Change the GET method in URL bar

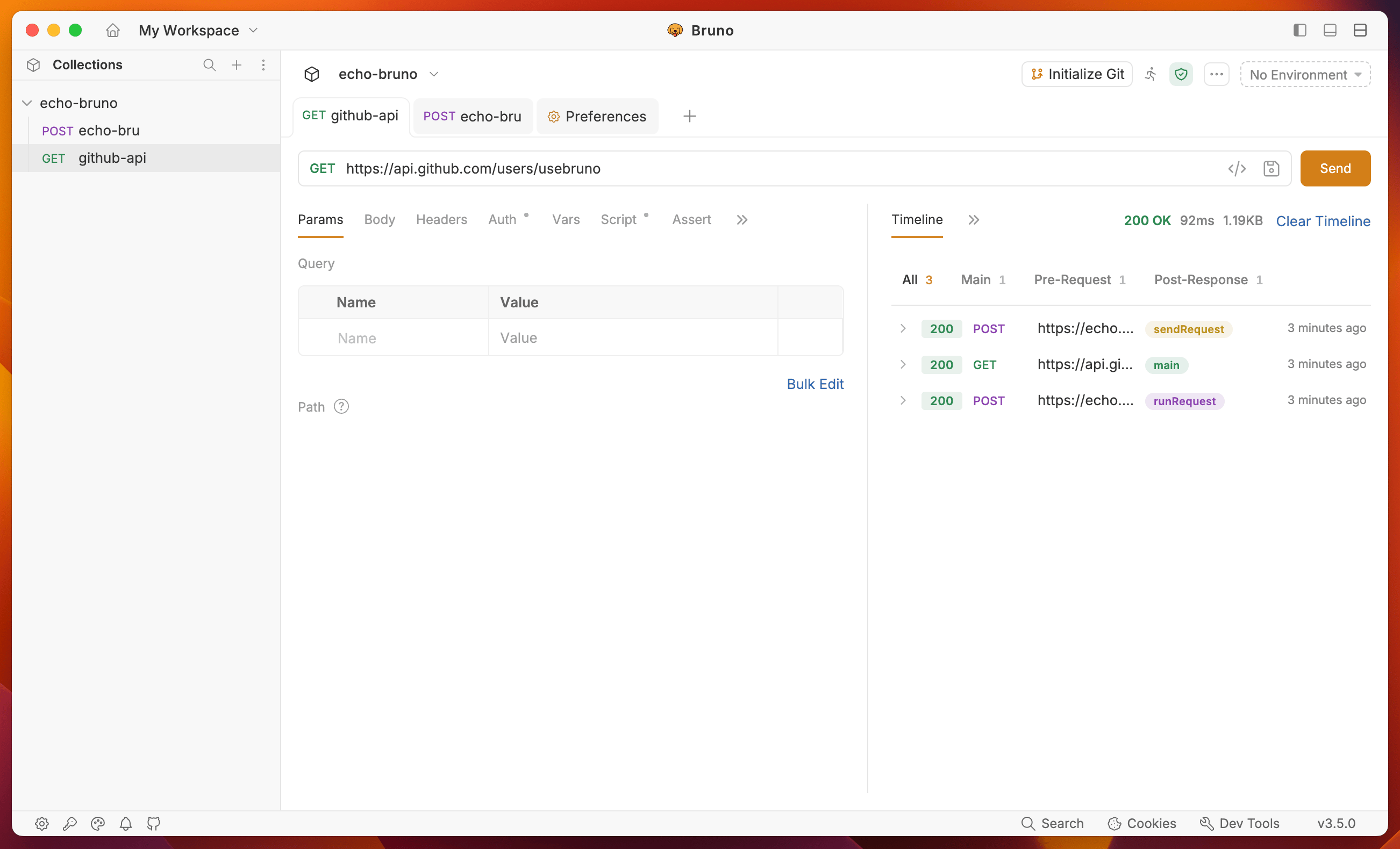(322, 169)
